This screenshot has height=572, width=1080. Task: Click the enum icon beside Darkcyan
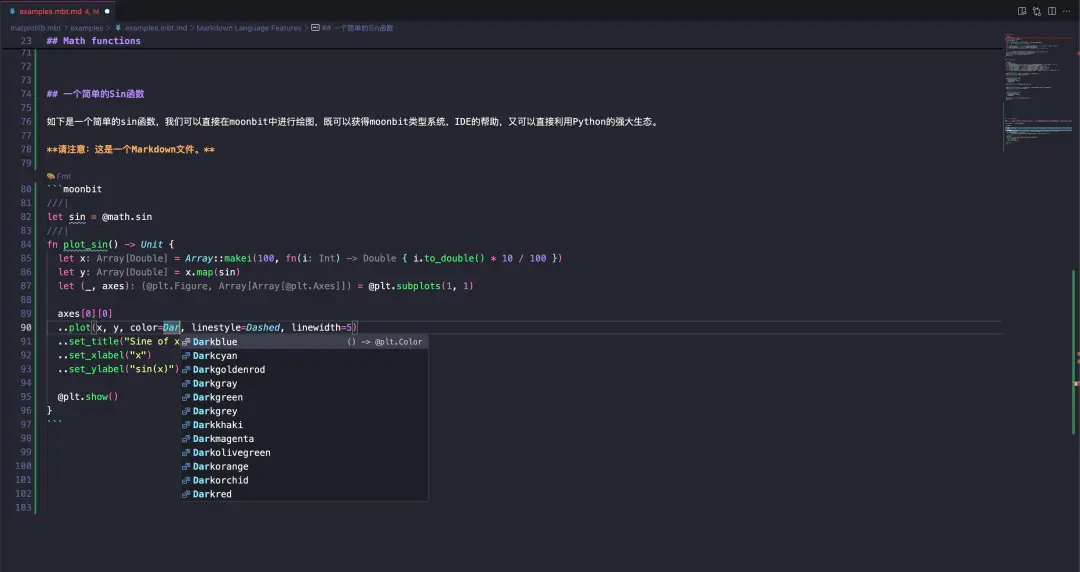[186, 356]
